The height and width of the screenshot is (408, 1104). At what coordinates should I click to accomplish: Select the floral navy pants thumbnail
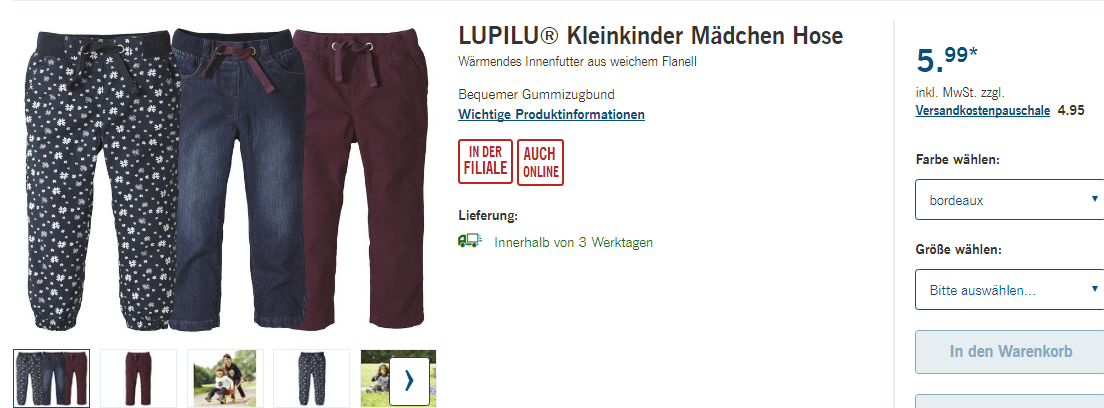point(311,378)
